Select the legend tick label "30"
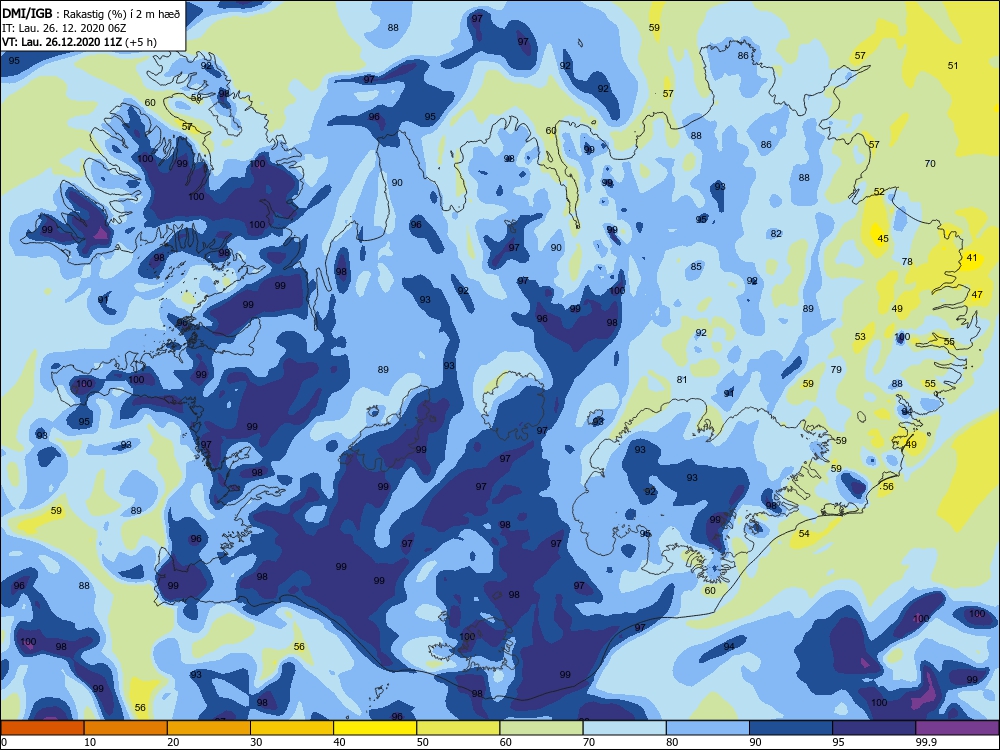The height and width of the screenshot is (750, 1000). (256, 742)
